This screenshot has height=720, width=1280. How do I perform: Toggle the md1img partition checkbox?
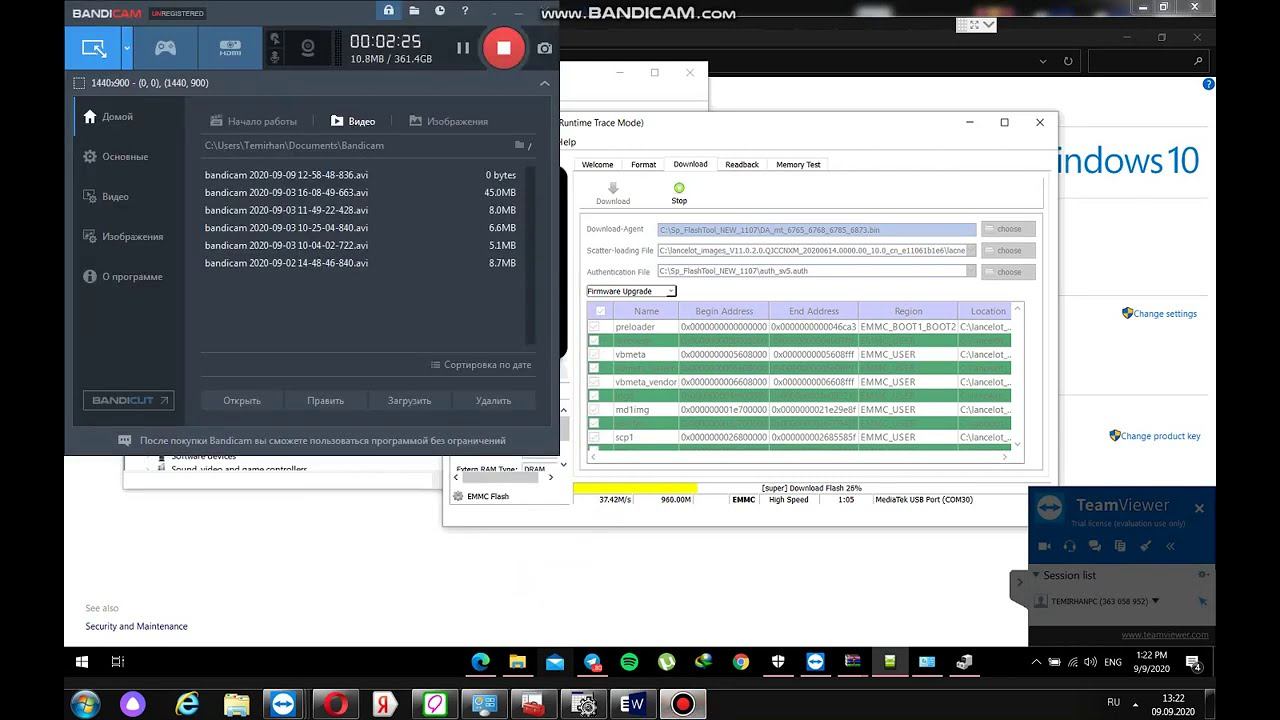(x=594, y=409)
